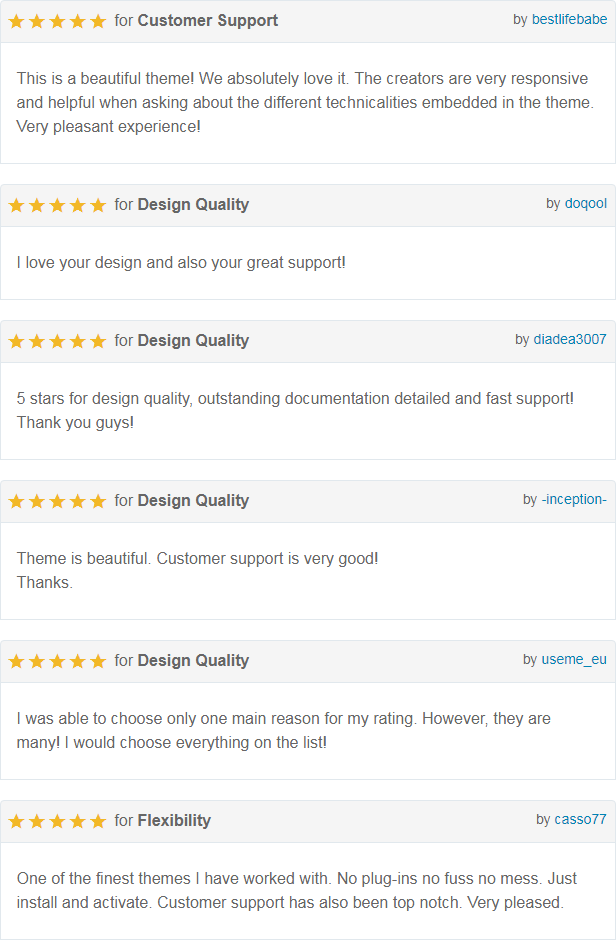The width and height of the screenshot is (616, 940).
Task: Click second star on Flexibility review
Action: pyautogui.click(x=37, y=822)
